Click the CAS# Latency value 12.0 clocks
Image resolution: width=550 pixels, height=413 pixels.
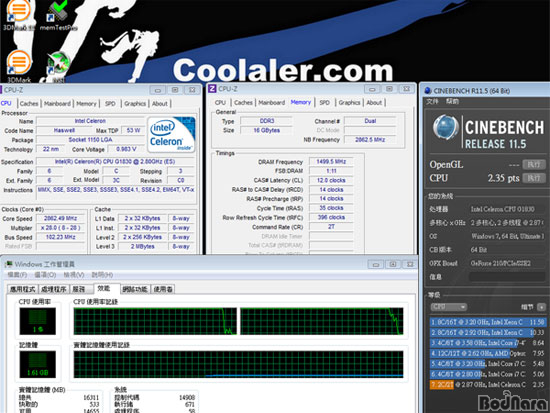point(331,180)
